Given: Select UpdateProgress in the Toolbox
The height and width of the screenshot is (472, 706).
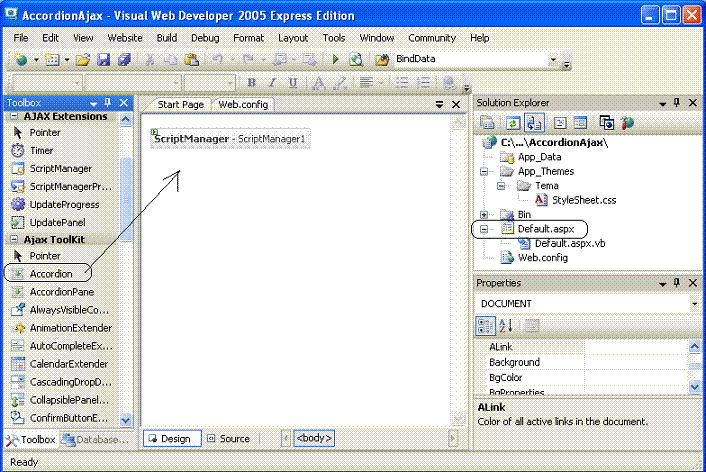Looking at the screenshot, I should [x=63, y=204].
